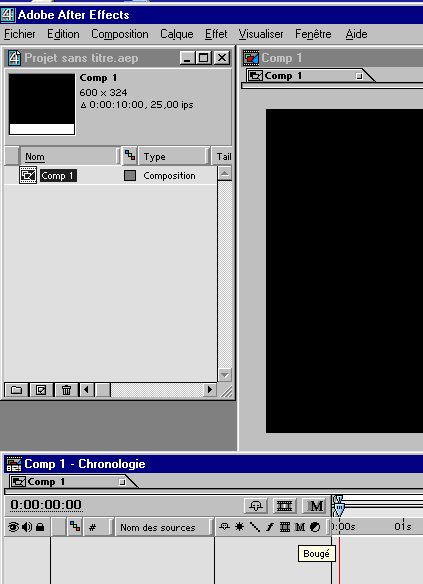The width and height of the screenshot is (423, 584).
Task: Click the gray label swatch beside Composition
Action: coord(130,175)
